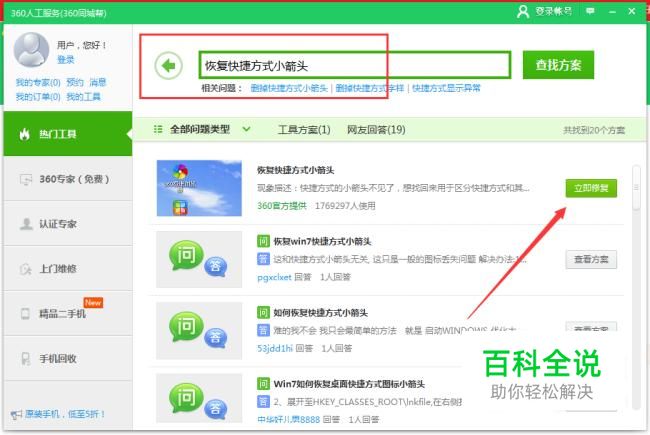Click 查看方案 for 恢复win7快捷方式小箭头

coord(591,260)
